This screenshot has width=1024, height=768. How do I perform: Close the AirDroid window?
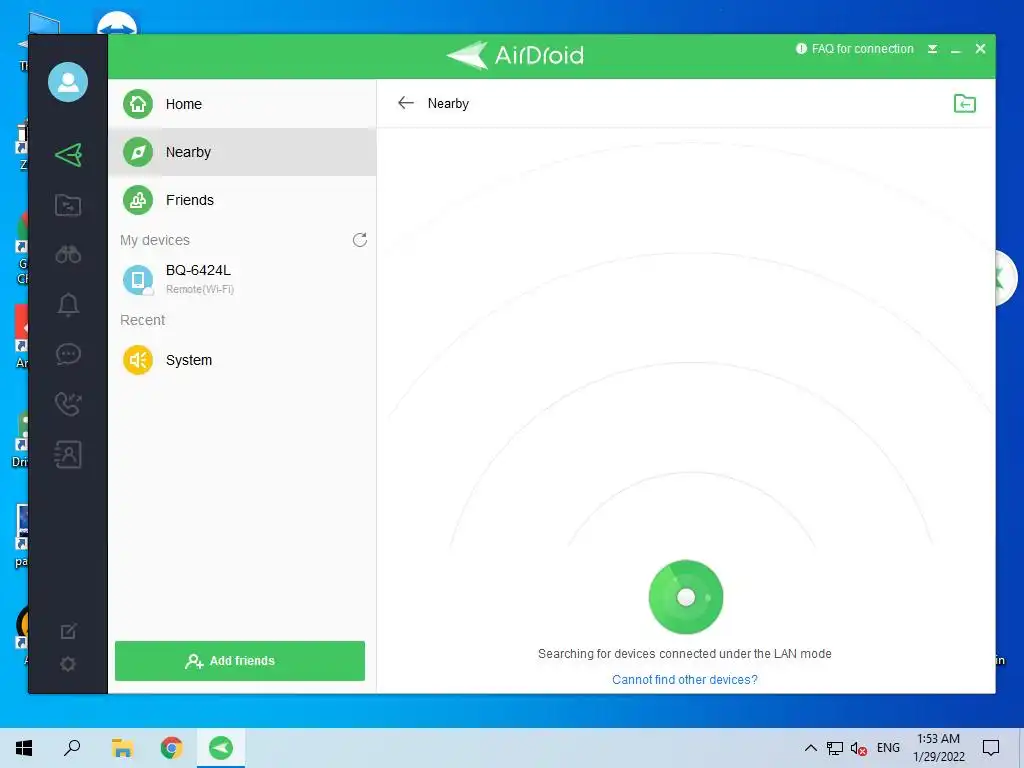980,49
